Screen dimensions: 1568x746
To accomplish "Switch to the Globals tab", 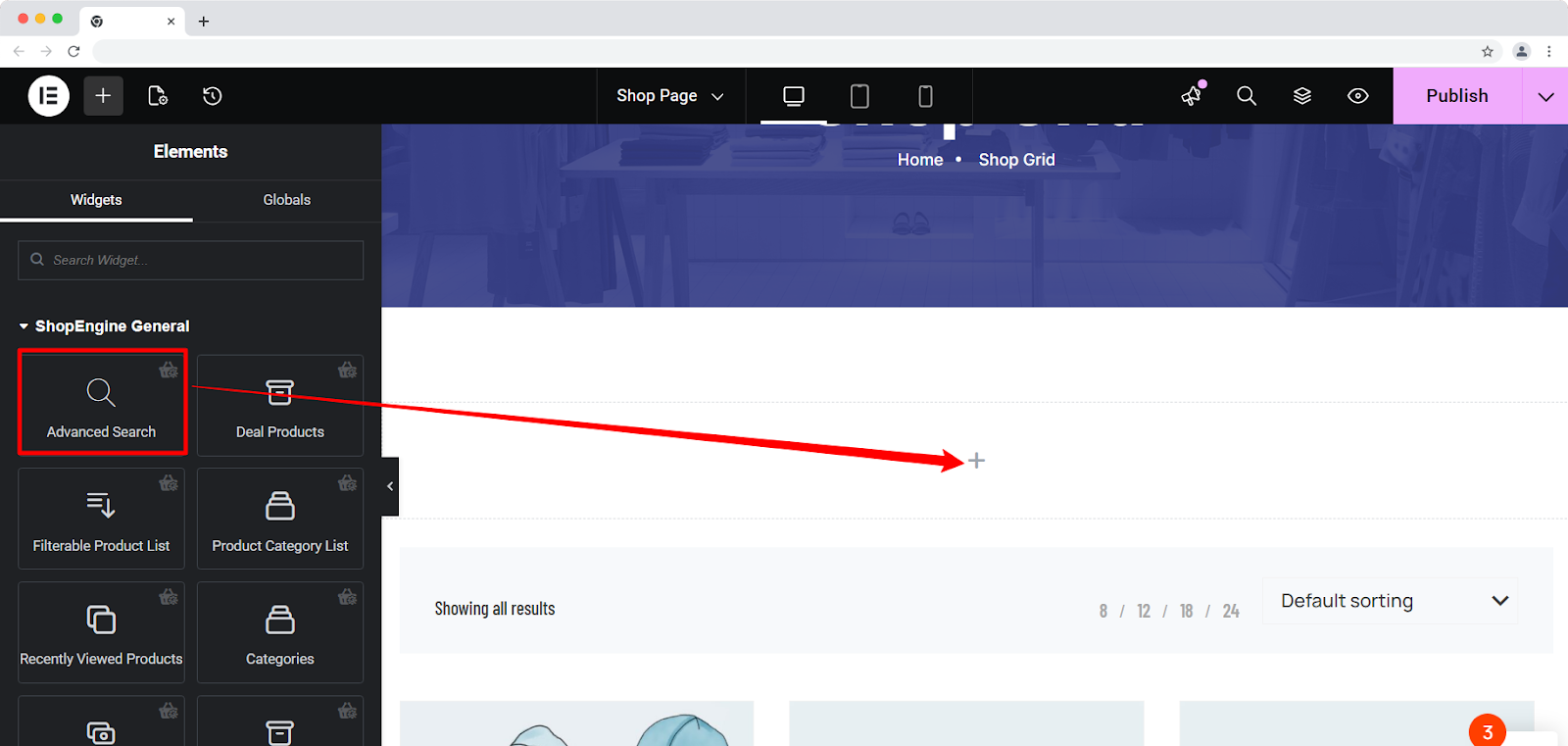I will click(x=286, y=200).
